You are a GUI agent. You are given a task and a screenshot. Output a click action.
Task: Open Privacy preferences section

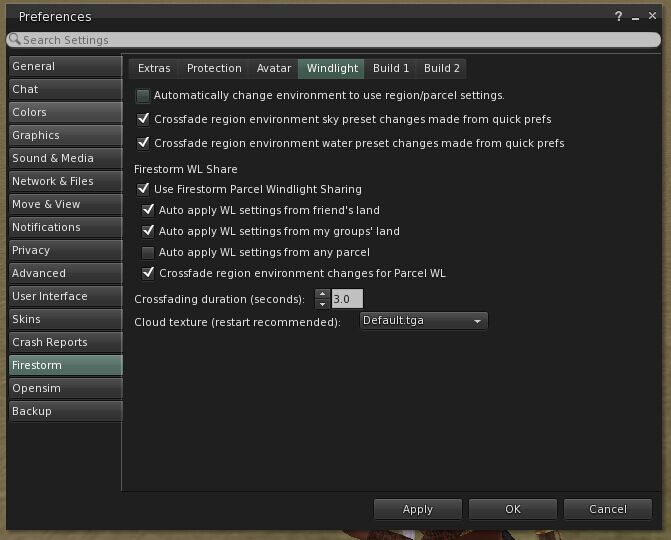coord(65,250)
